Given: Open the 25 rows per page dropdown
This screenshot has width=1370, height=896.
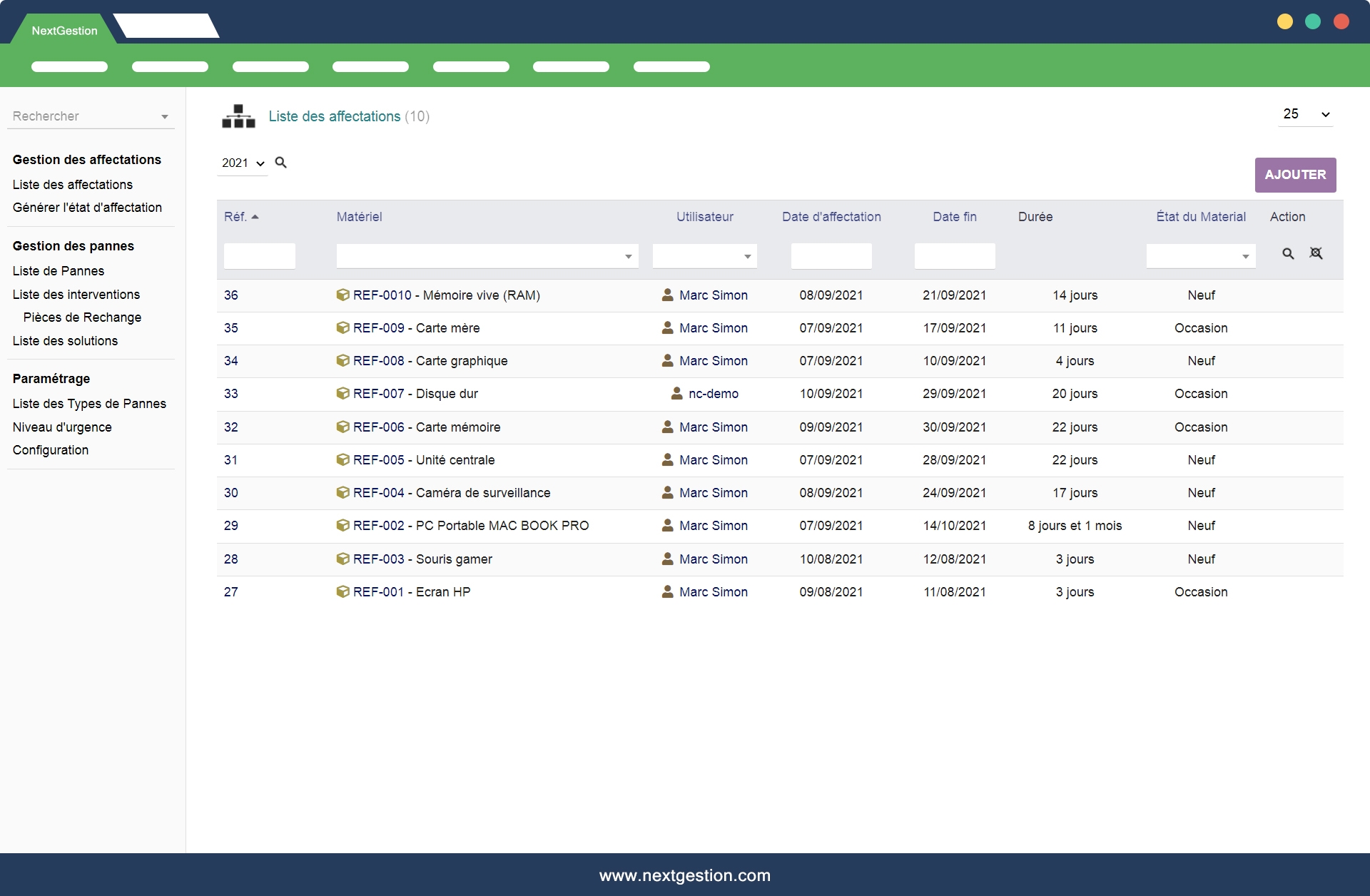Looking at the screenshot, I should [1306, 114].
